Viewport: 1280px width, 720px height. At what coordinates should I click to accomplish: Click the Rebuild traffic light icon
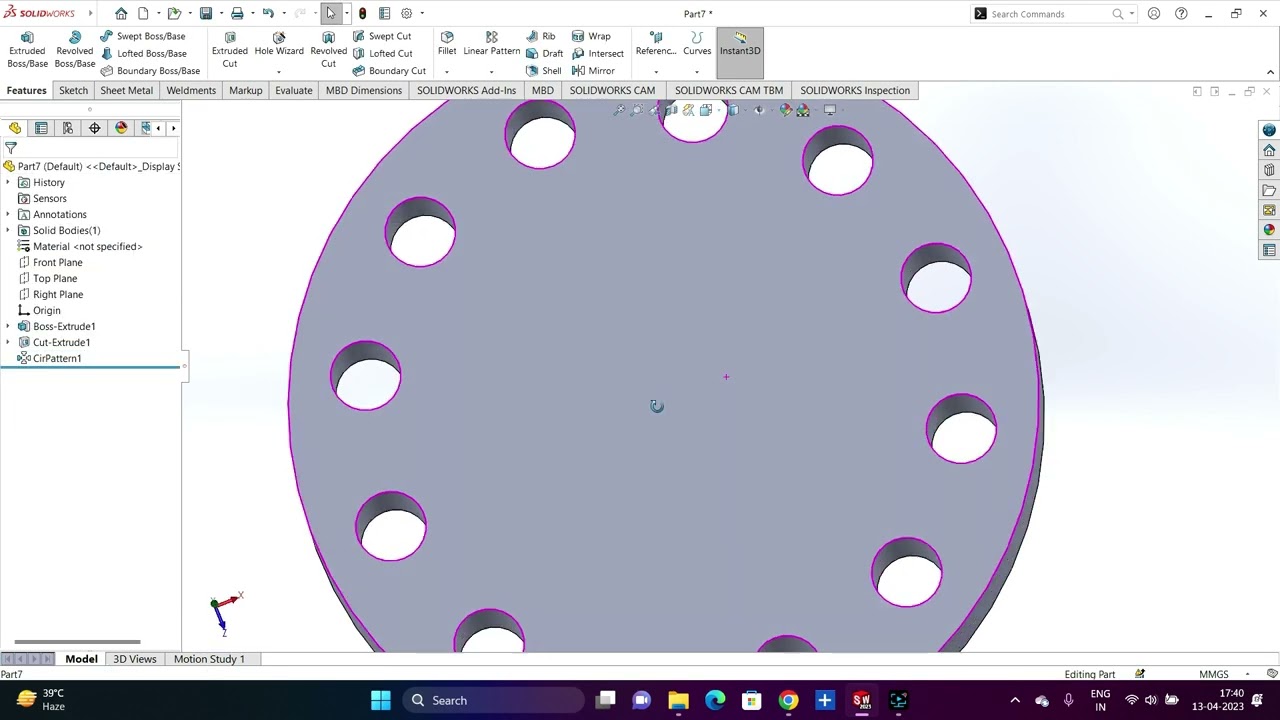pos(362,13)
